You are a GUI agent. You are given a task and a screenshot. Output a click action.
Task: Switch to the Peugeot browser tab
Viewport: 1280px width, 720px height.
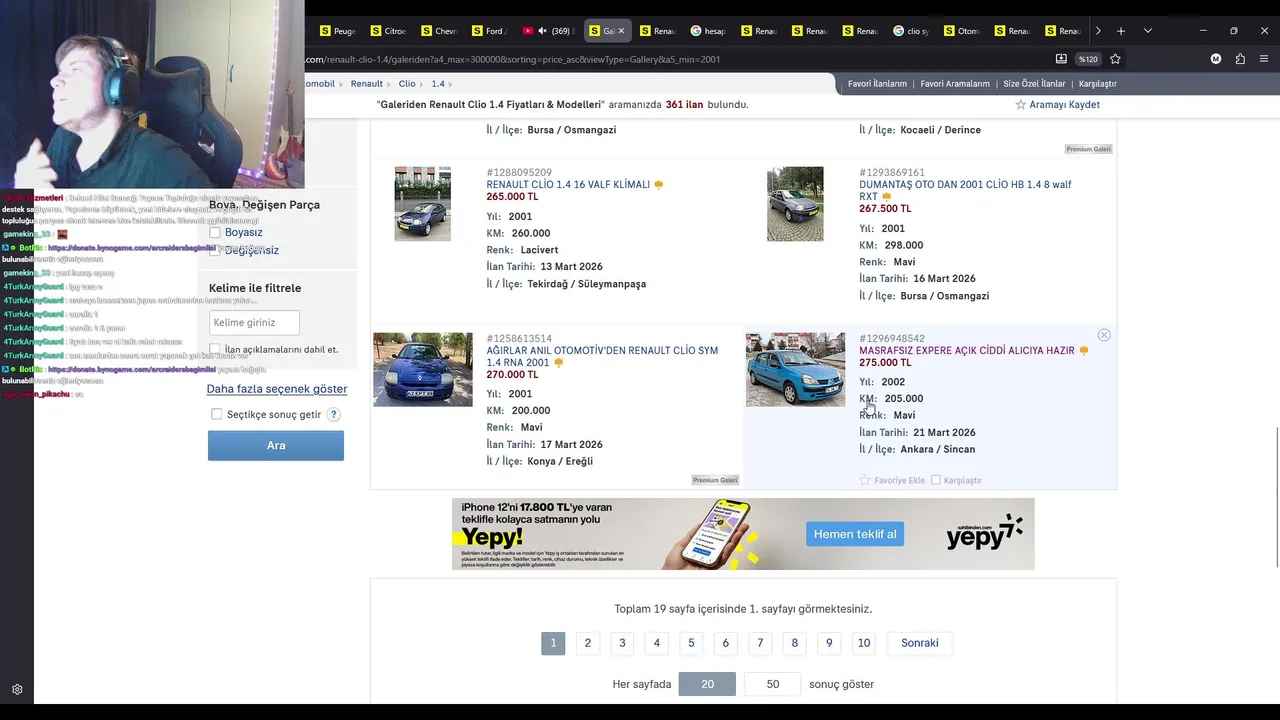click(x=338, y=31)
